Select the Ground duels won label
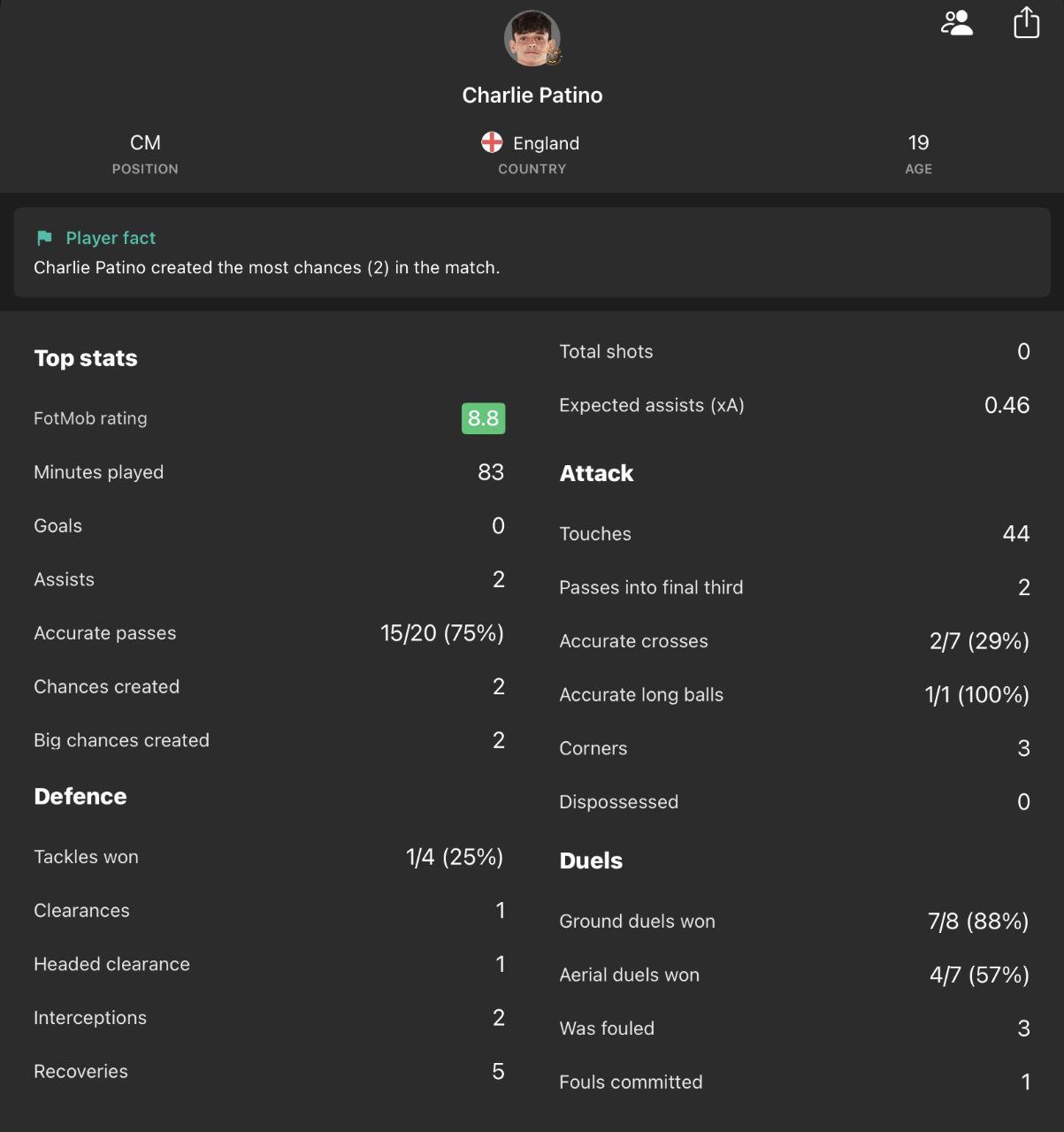 click(x=637, y=922)
